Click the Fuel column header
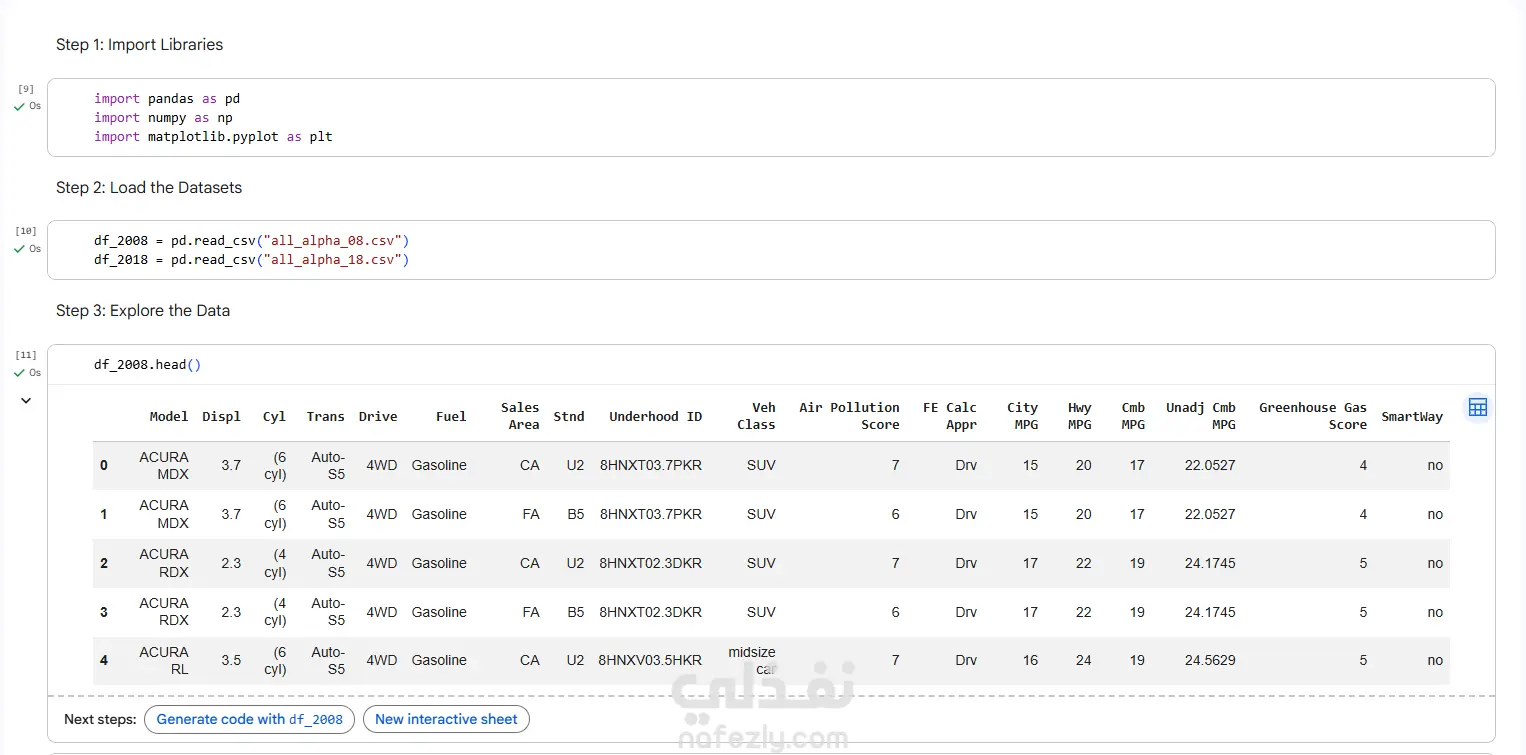 [x=451, y=417]
